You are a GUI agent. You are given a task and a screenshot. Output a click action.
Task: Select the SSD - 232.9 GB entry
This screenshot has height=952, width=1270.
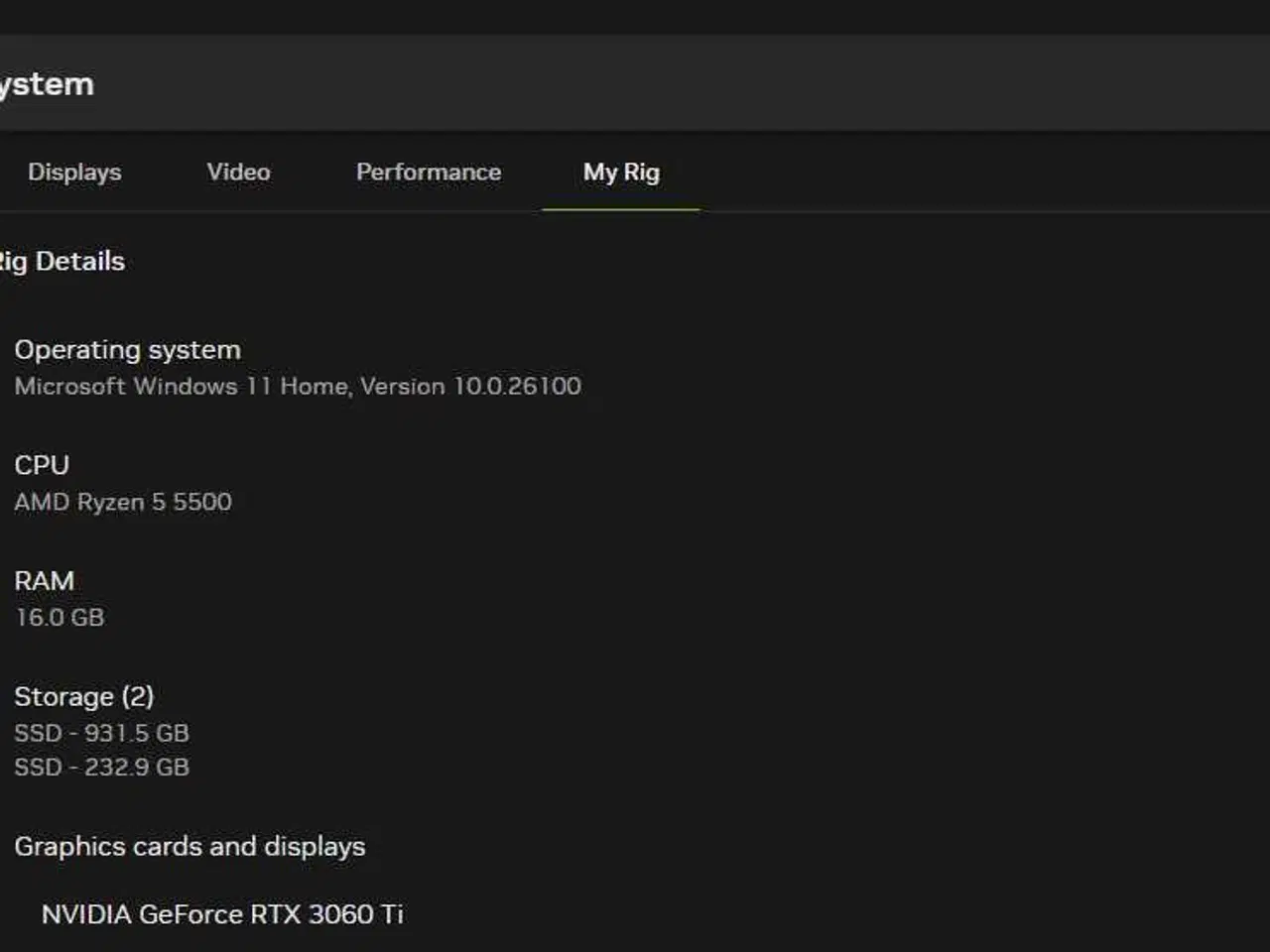(101, 767)
